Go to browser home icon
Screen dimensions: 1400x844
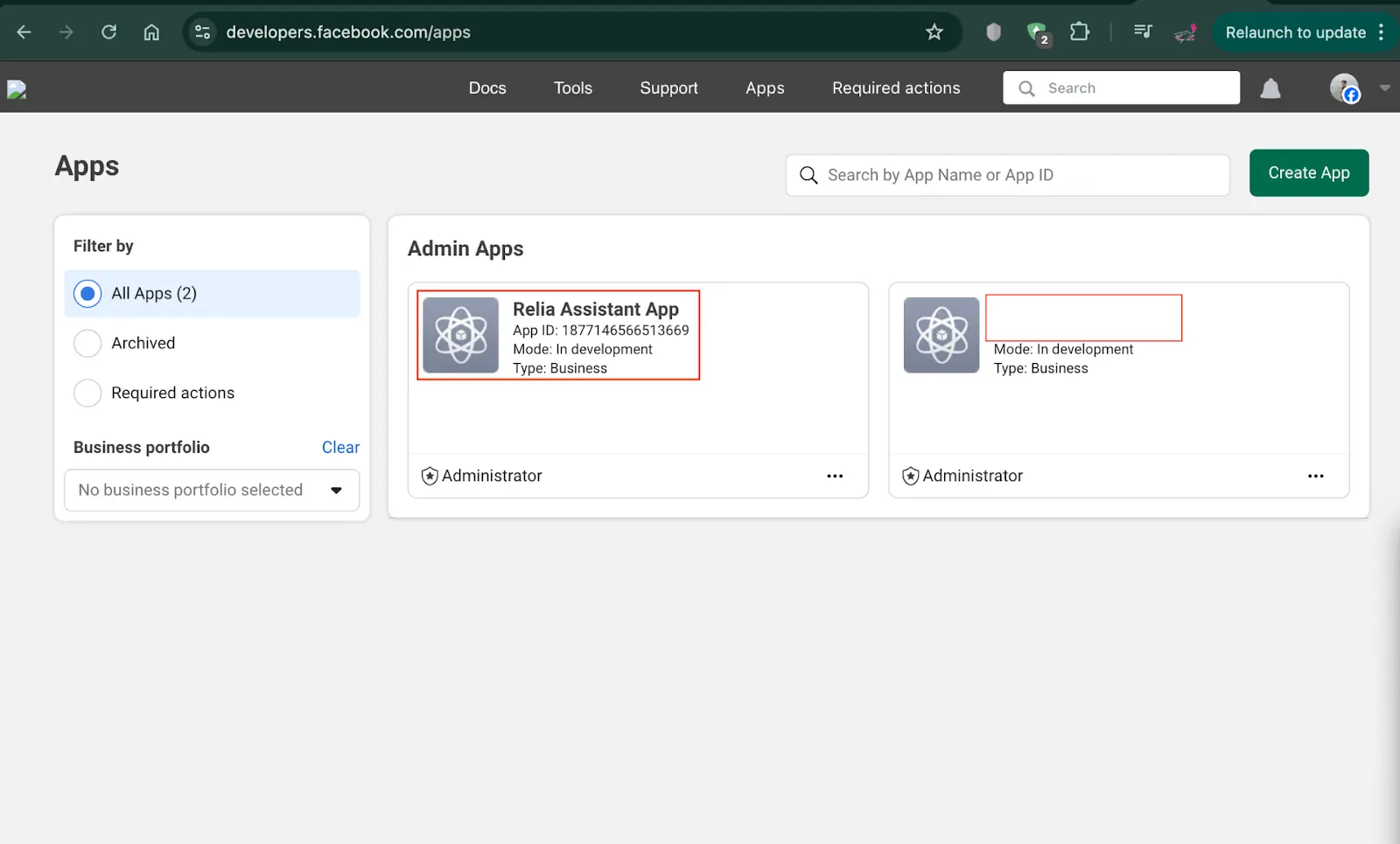click(151, 32)
